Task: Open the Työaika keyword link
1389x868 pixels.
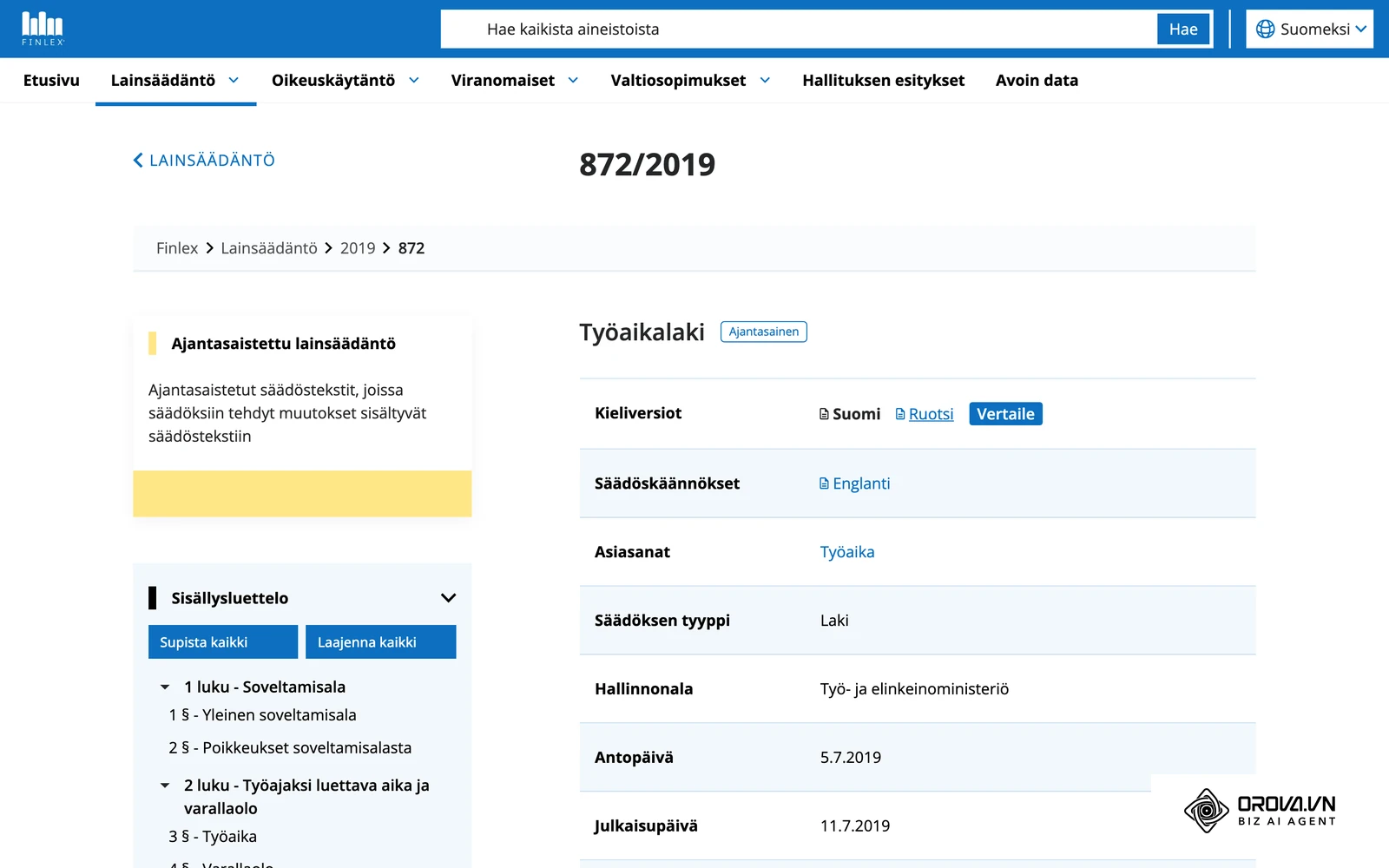Action: coord(847,552)
